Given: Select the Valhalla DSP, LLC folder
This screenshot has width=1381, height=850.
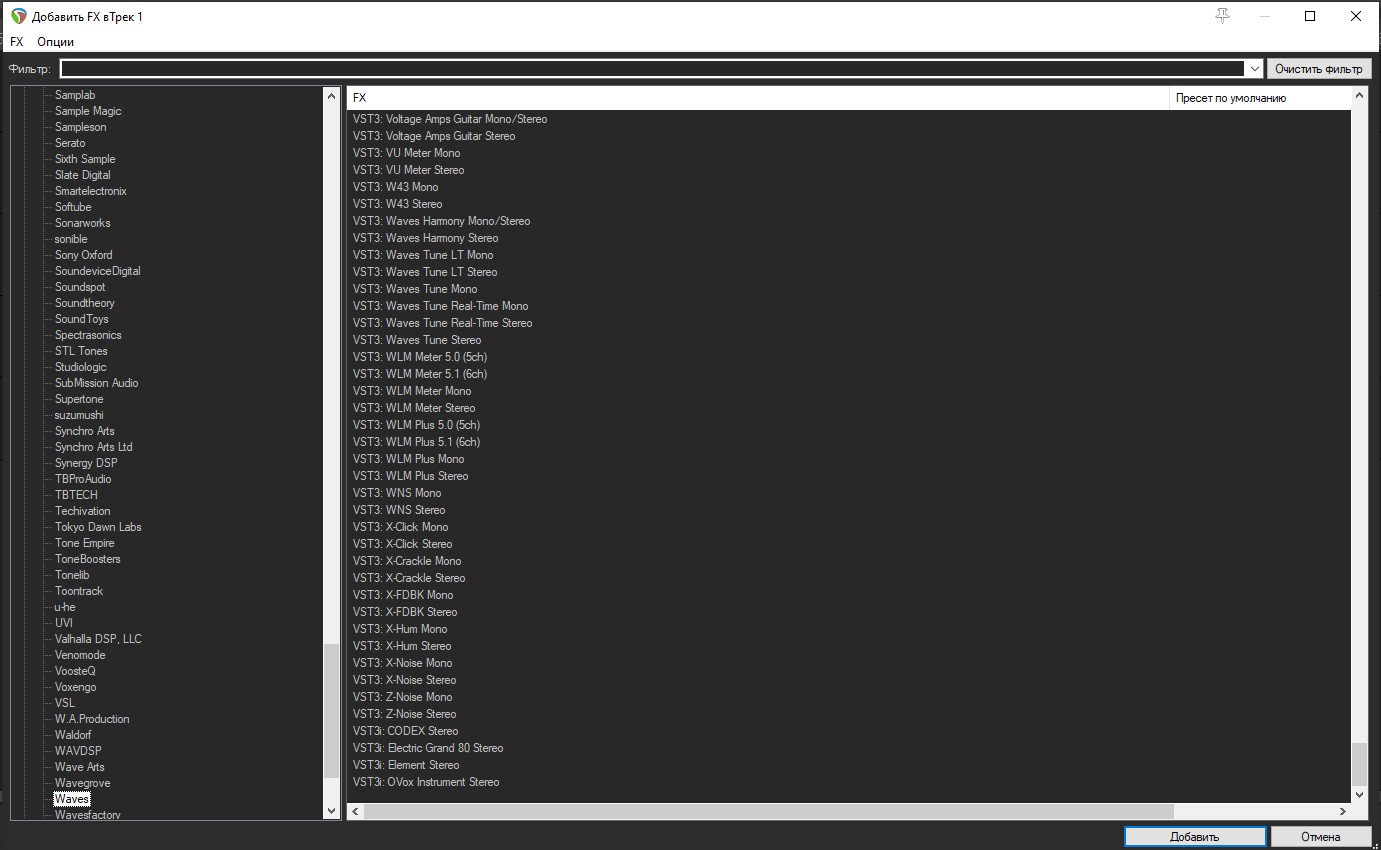Looking at the screenshot, I should pyautogui.click(x=98, y=639).
